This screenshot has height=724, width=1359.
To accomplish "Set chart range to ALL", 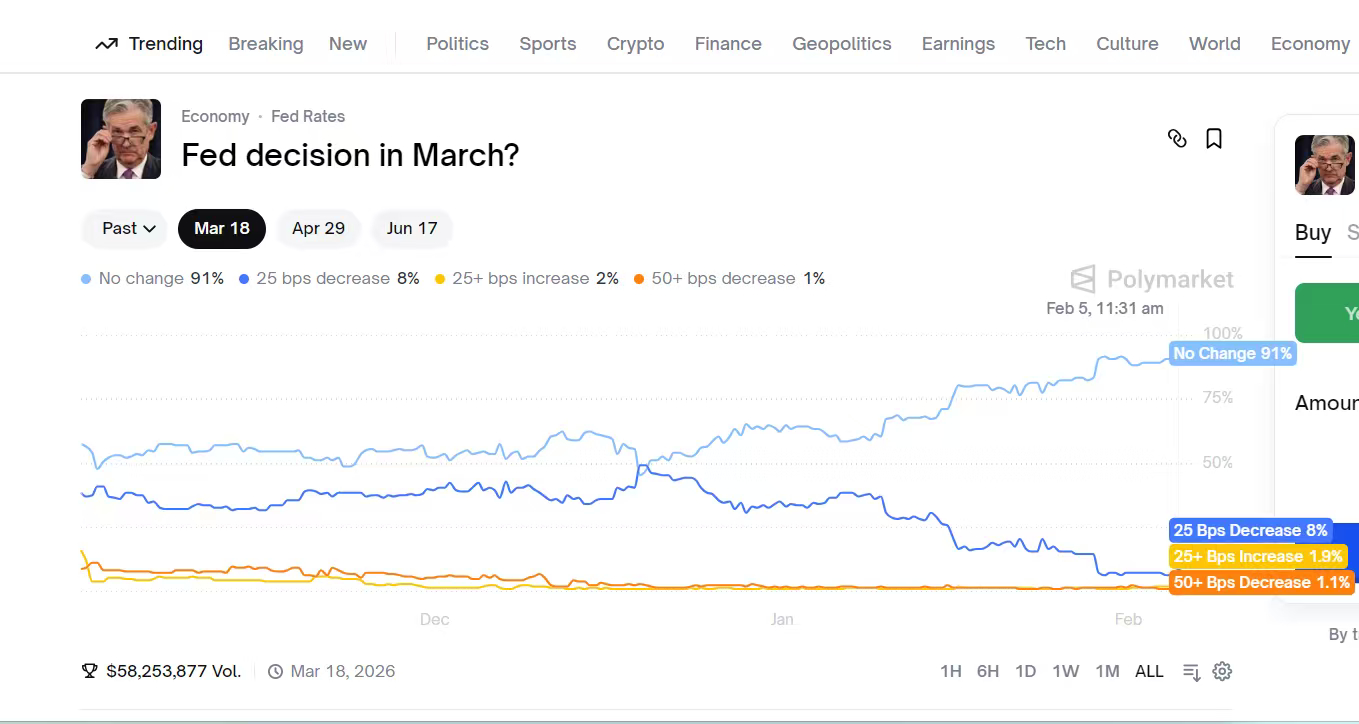I will click(1149, 671).
